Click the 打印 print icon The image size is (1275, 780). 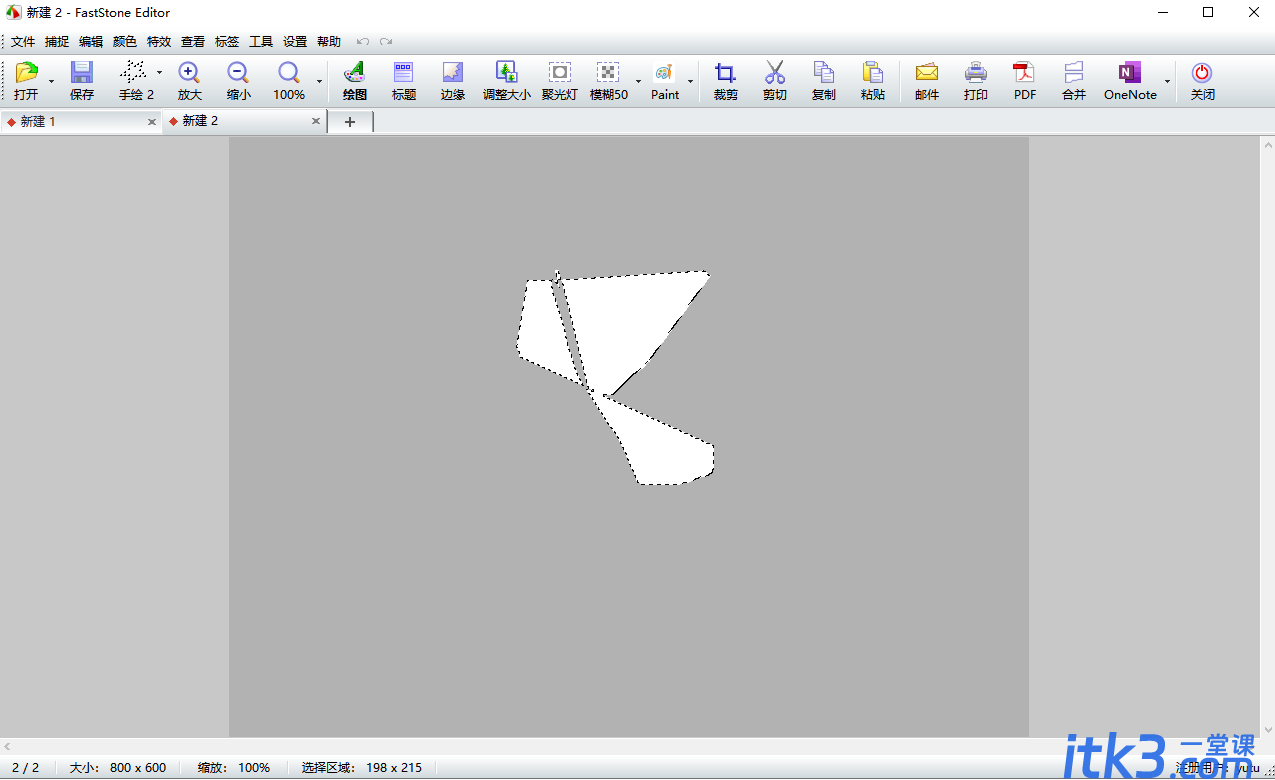(x=976, y=73)
